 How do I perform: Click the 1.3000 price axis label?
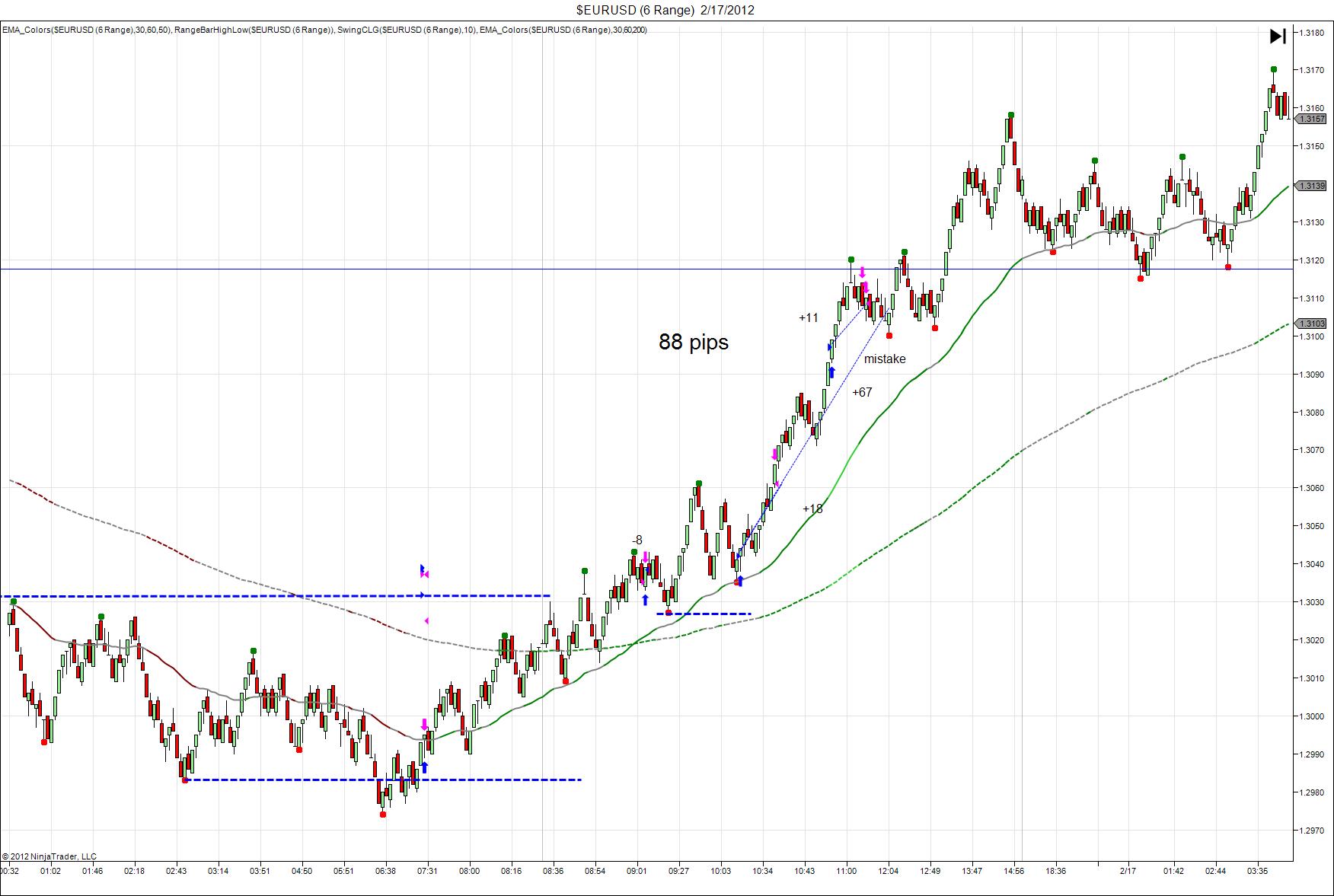coord(1313,716)
